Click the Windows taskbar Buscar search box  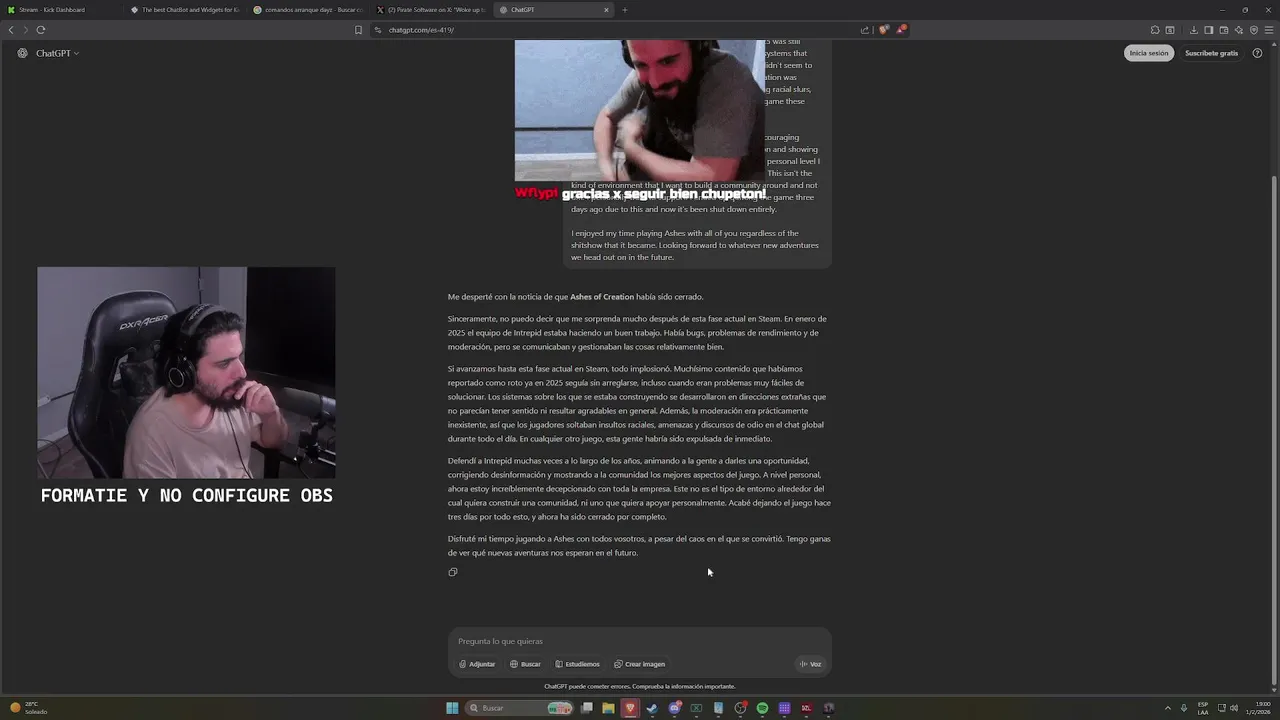click(x=520, y=708)
